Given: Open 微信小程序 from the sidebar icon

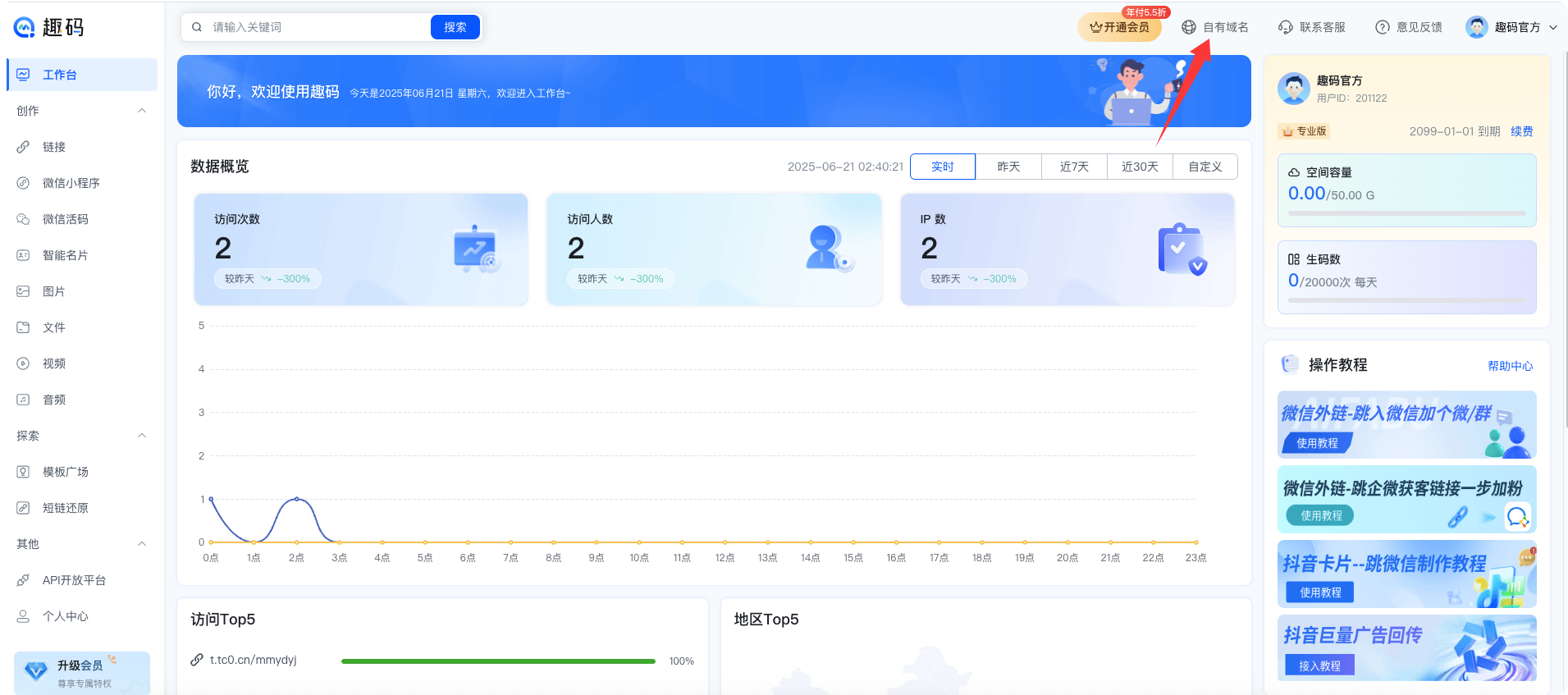Looking at the screenshot, I should (23, 183).
